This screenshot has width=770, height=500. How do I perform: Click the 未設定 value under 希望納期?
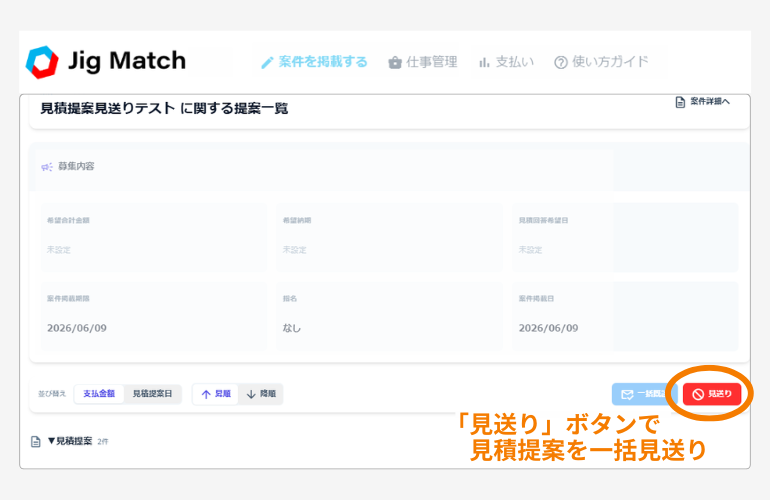pyautogui.click(x=294, y=250)
